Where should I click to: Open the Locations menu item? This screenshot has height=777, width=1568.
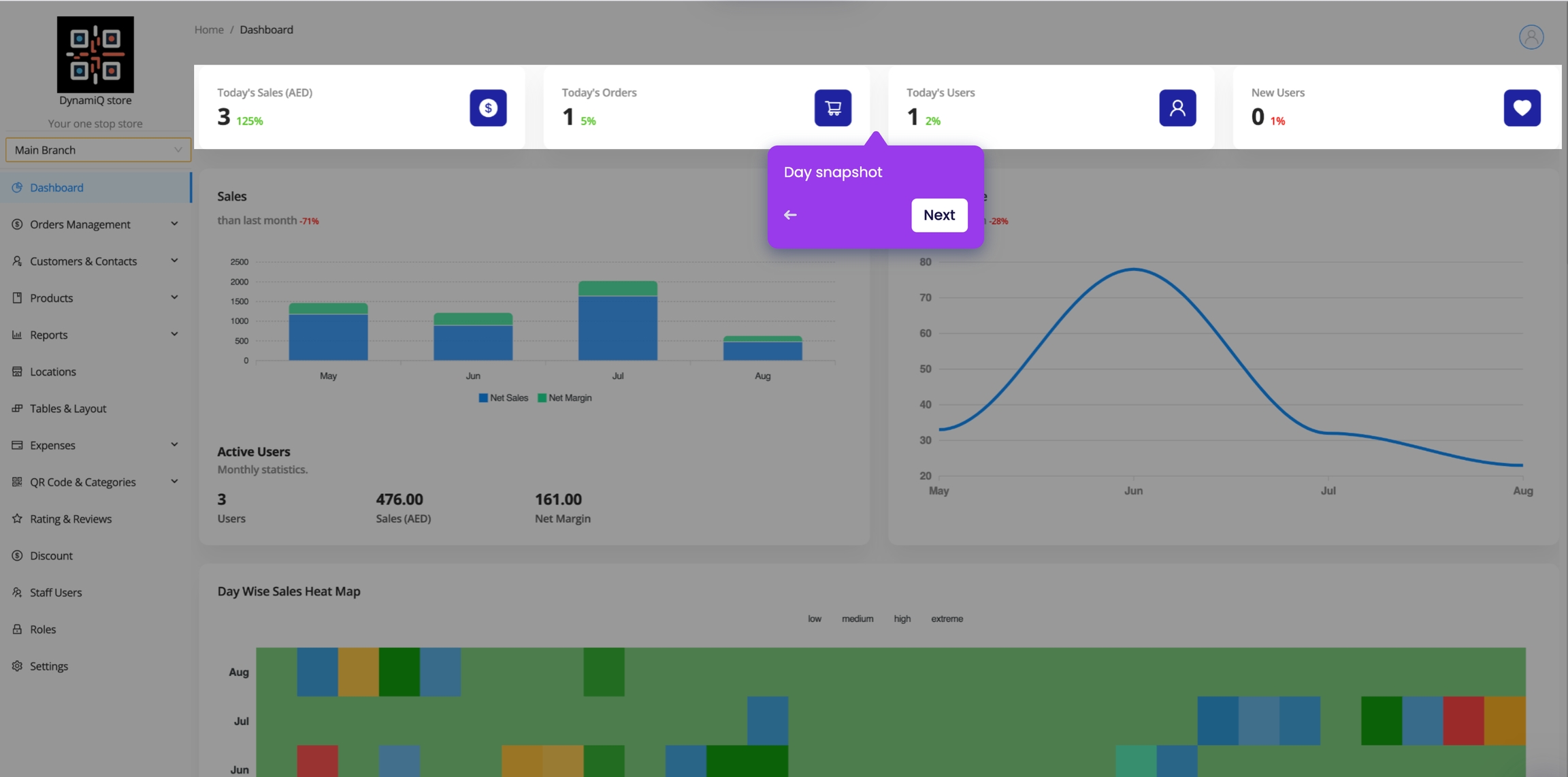(52, 371)
